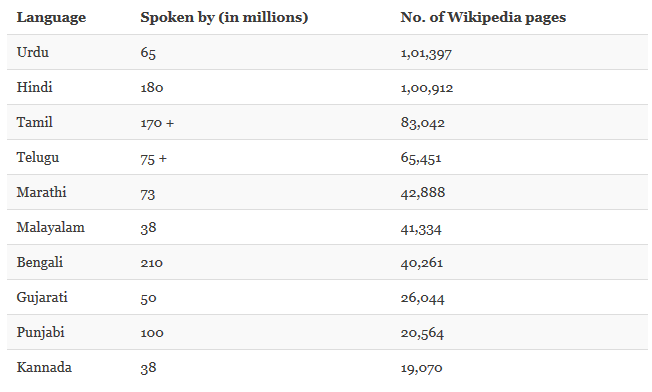Viewport: 652px width, 392px height.
Task: Select the Punjabi language cell
Action: pos(41,333)
